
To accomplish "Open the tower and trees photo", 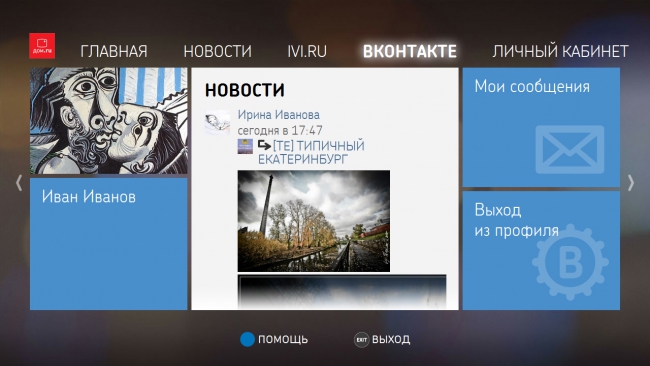I will (x=314, y=221).
